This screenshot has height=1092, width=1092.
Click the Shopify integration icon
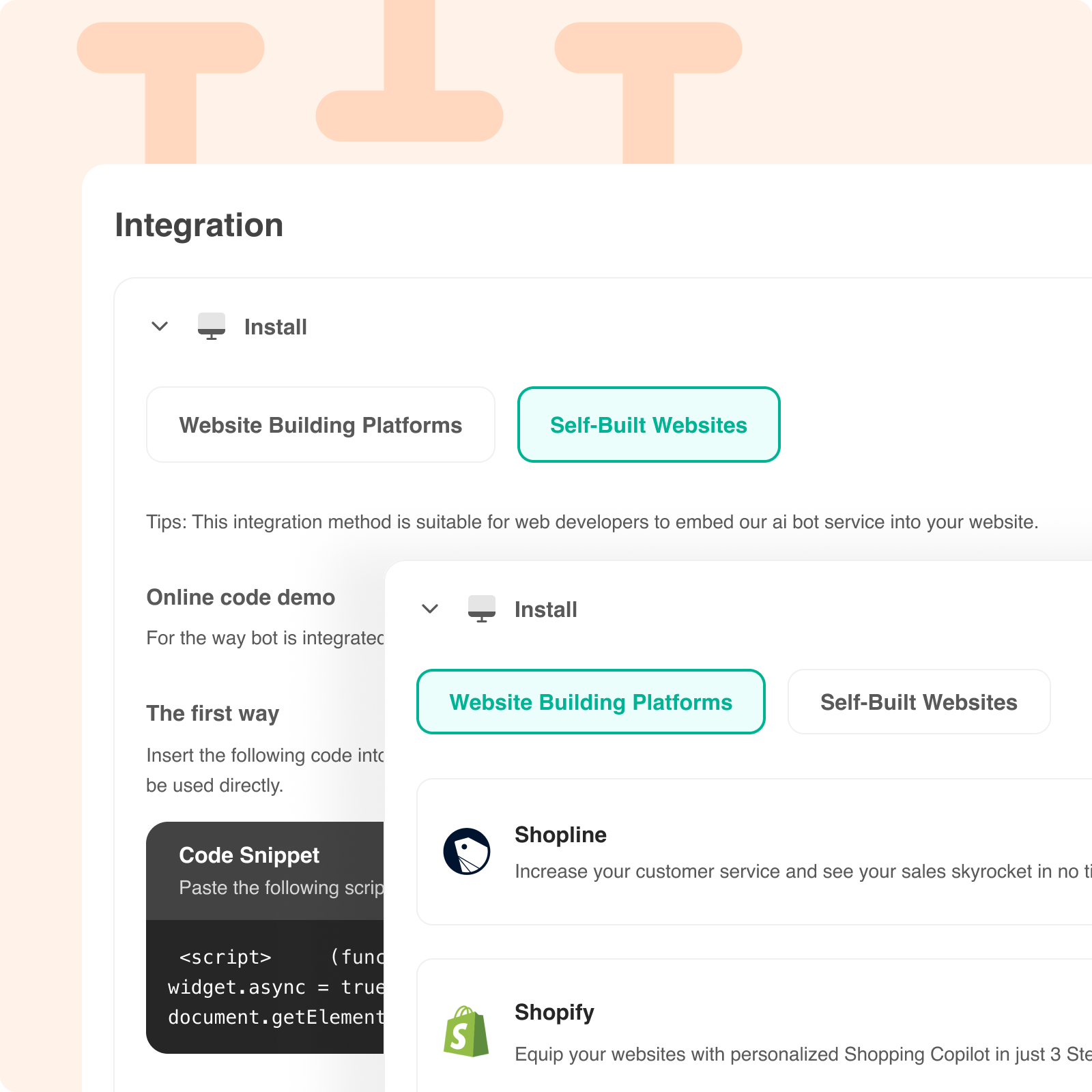pos(467,1031)
